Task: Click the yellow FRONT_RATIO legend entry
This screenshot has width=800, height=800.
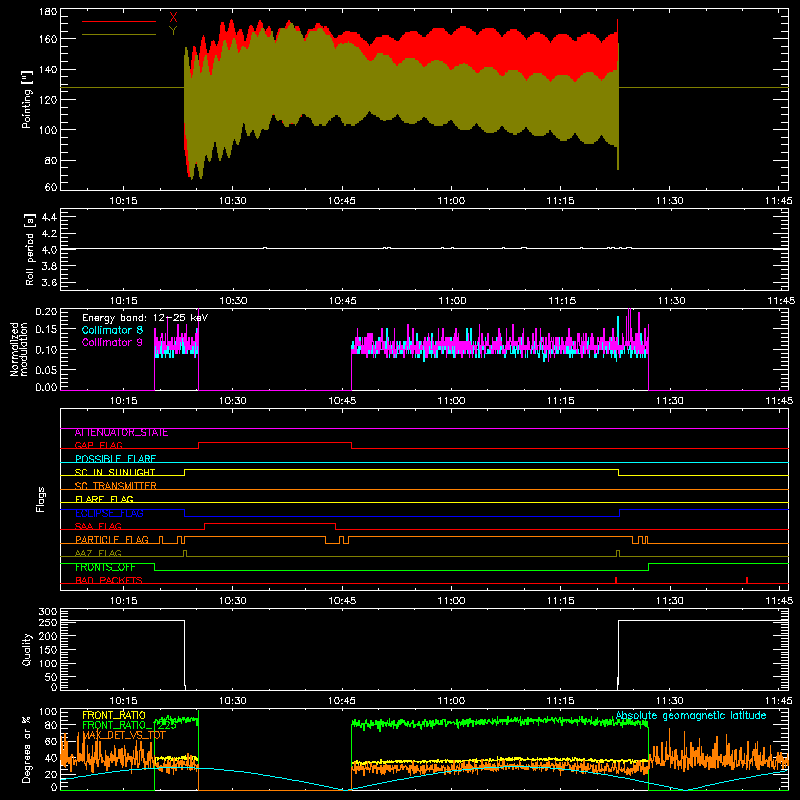Action: tap(114, 715)
